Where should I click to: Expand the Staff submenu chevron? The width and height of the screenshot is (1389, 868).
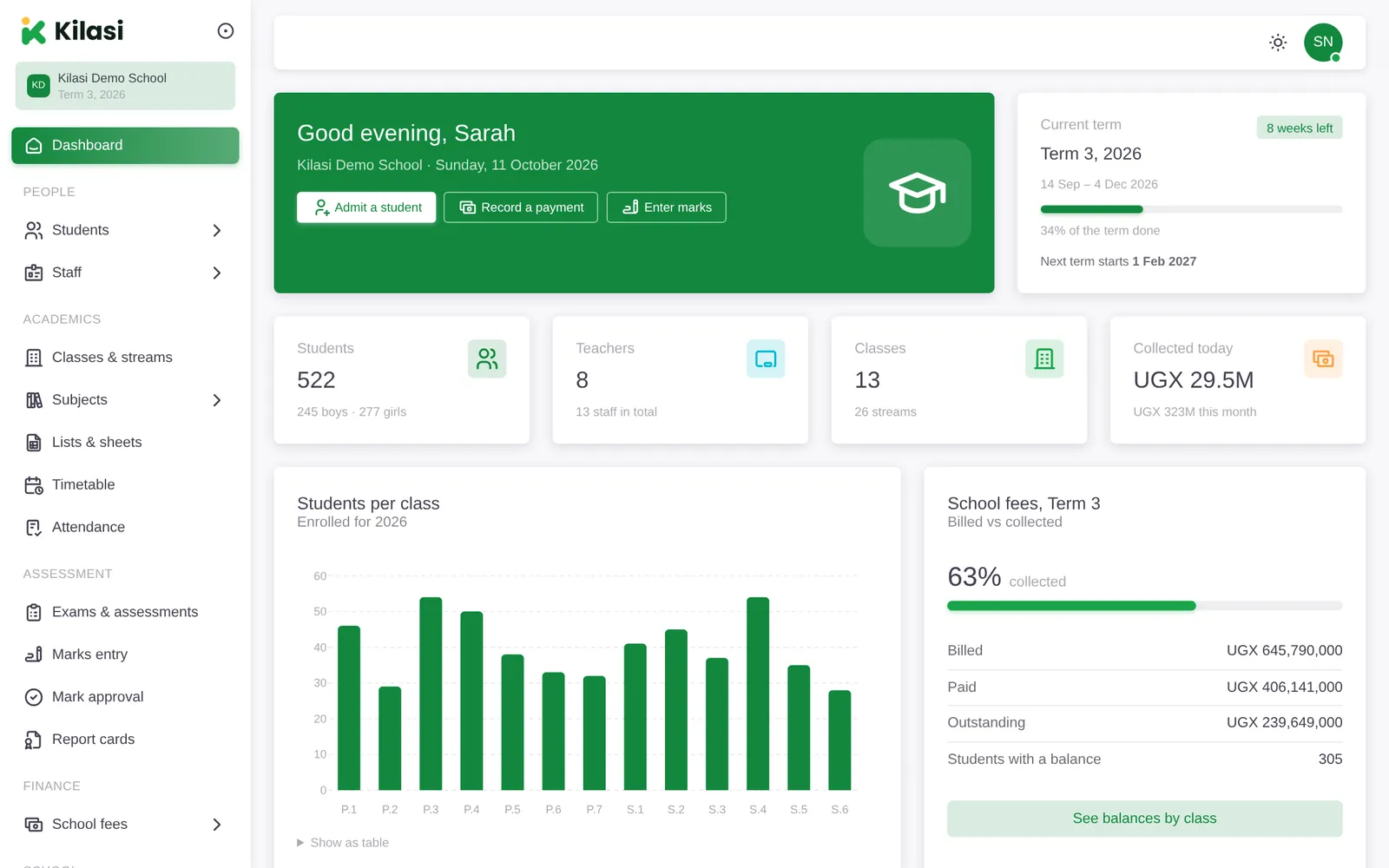pos(217,273)
